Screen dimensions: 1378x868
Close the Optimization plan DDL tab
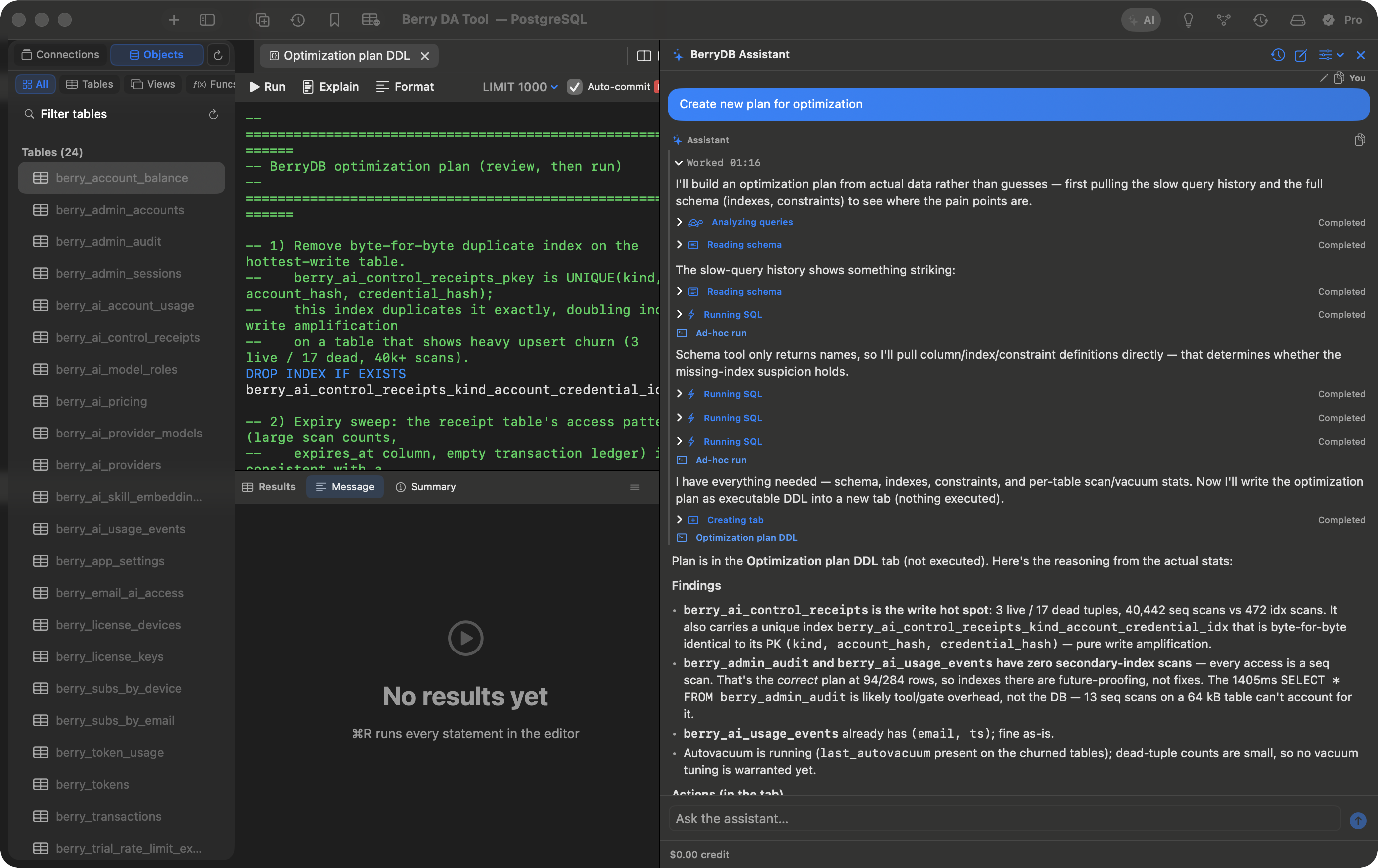pos(425,56)
